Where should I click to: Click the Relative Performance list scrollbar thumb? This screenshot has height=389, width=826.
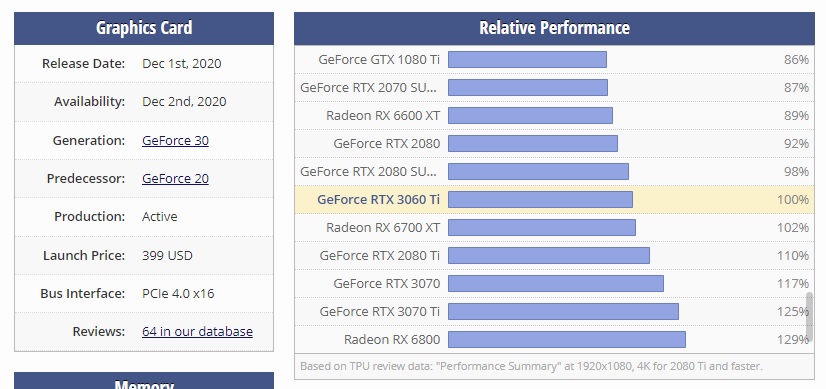click(x=810, y=318)
